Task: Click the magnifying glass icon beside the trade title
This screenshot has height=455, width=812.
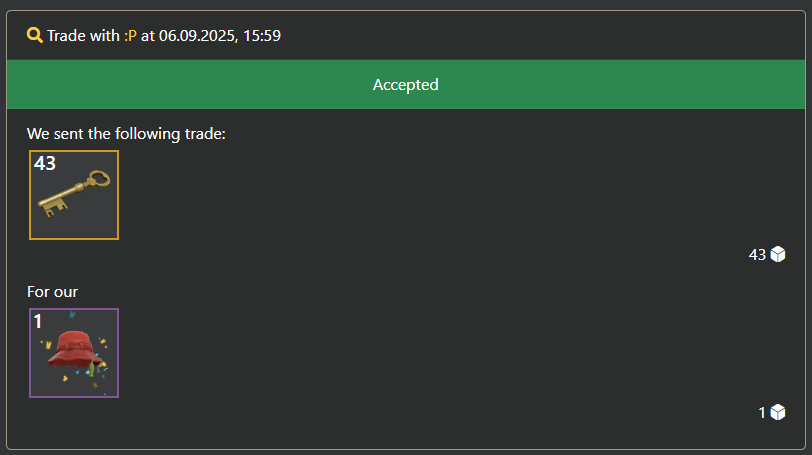Action: click(x=35, y=36)
